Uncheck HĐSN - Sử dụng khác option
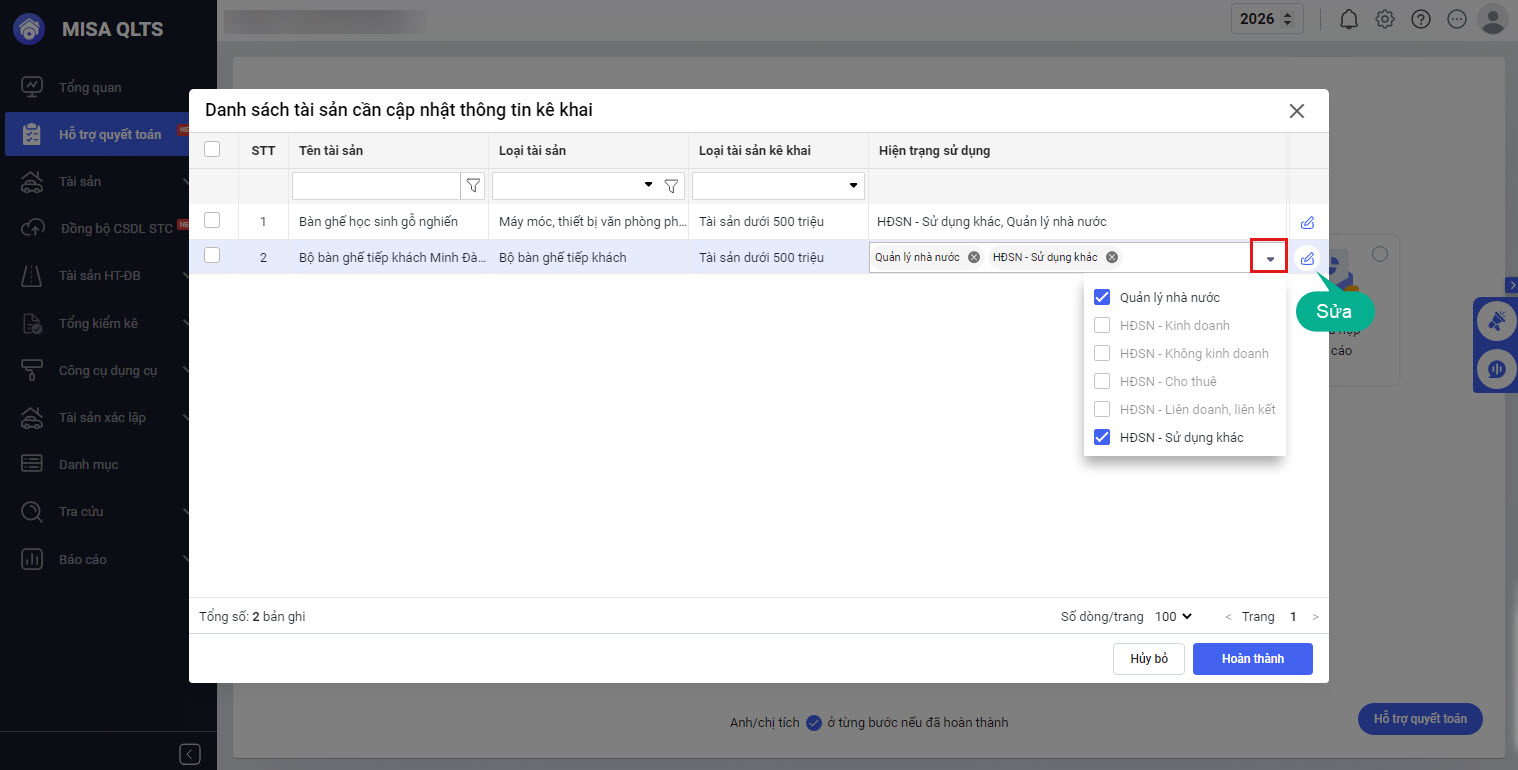Image resolution: width=1518 pixels, height=770 pixels. point(1102,437)
